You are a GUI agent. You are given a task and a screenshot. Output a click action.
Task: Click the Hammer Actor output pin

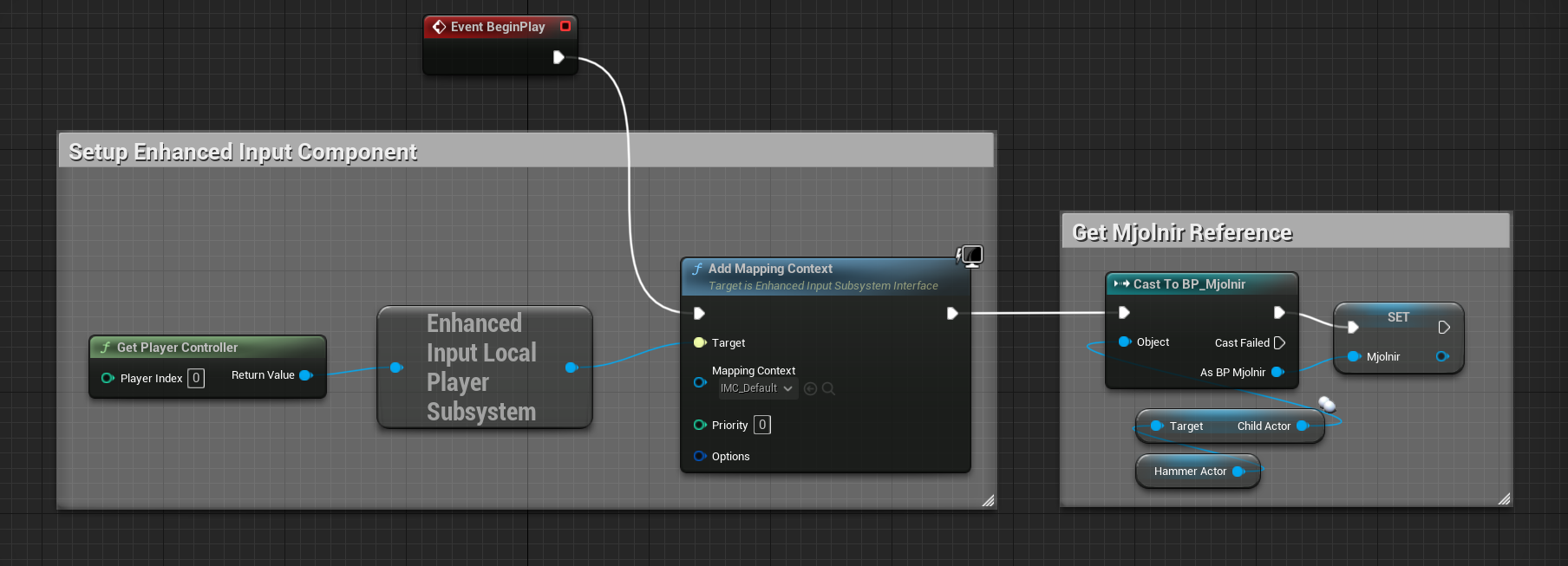[1238, 472]
